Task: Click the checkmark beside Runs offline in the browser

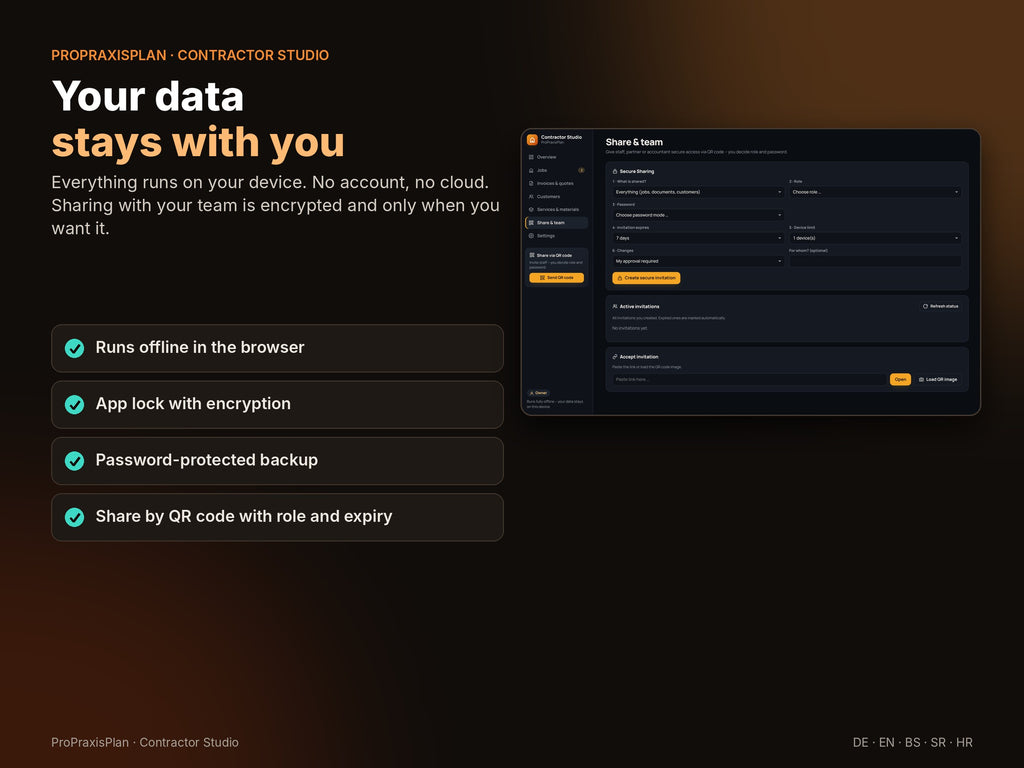Action: [x=74, y=348]
